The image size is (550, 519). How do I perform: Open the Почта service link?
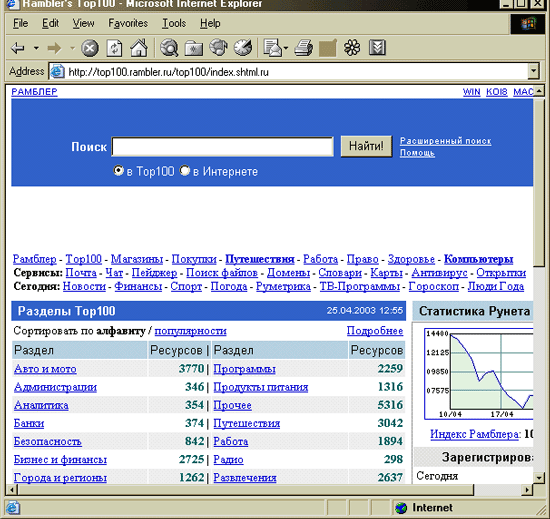click(x=81, y=272)
